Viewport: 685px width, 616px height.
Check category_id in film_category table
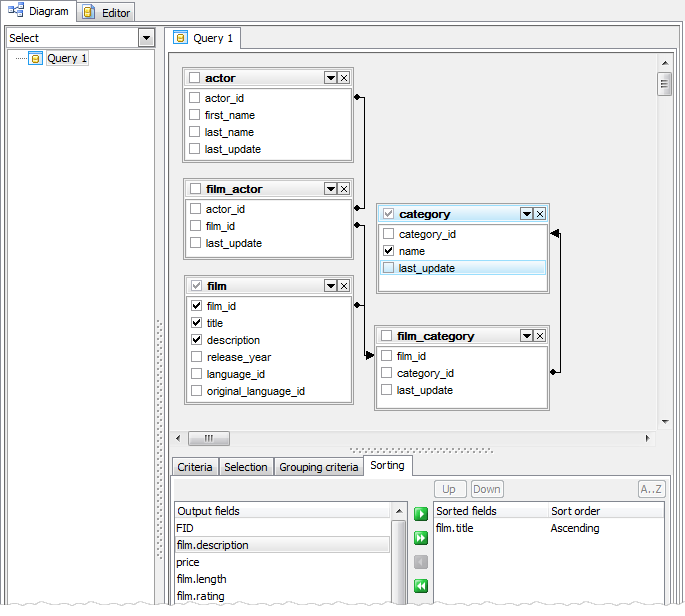(x=387, y=373)
